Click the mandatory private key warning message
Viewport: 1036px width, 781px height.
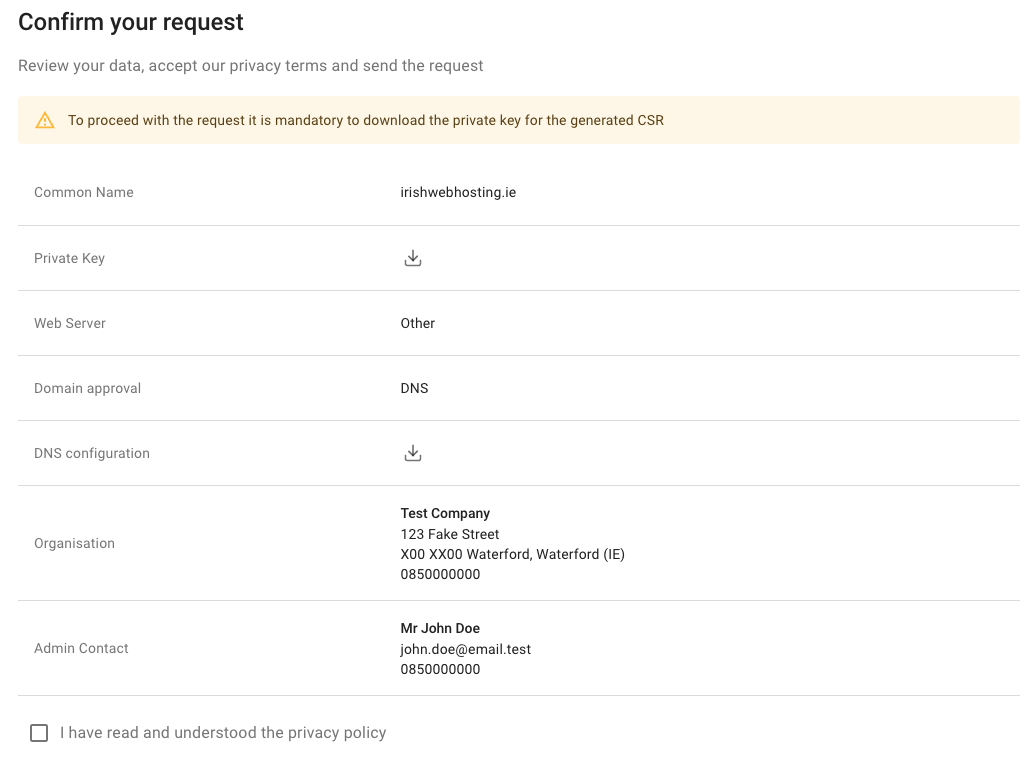tap(365, 121)
